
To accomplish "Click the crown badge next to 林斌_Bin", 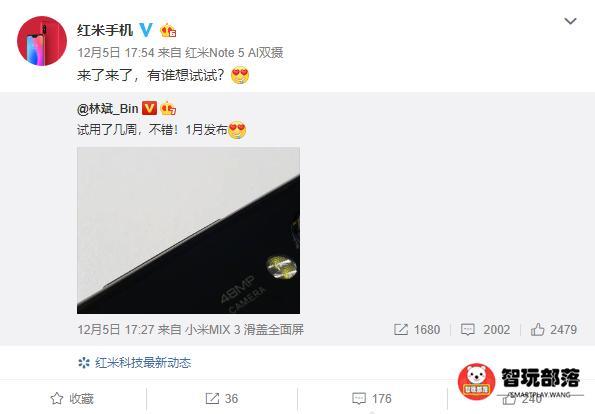I will (168, 109).
